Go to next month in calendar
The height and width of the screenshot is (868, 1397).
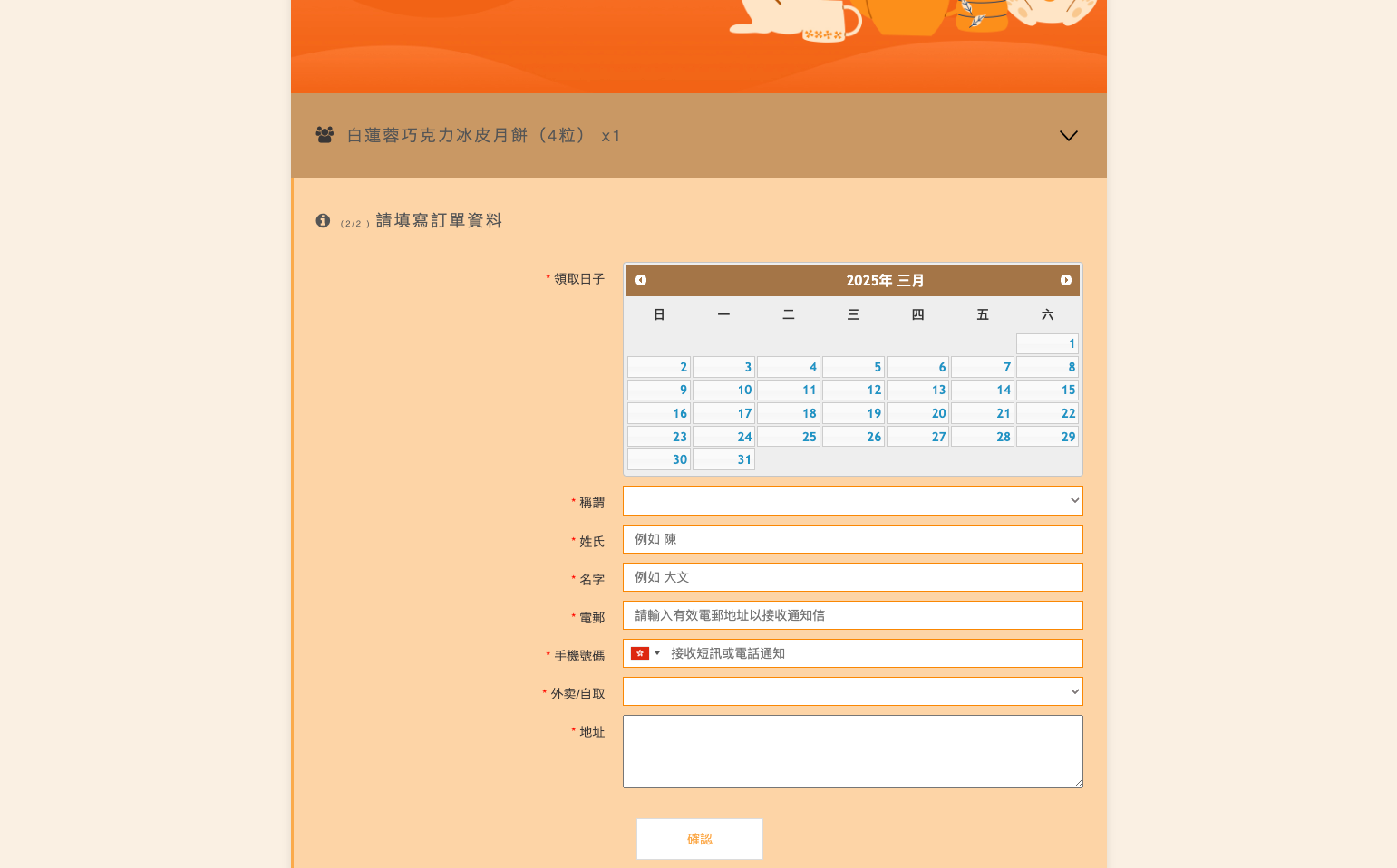(x=1066, y=280)
